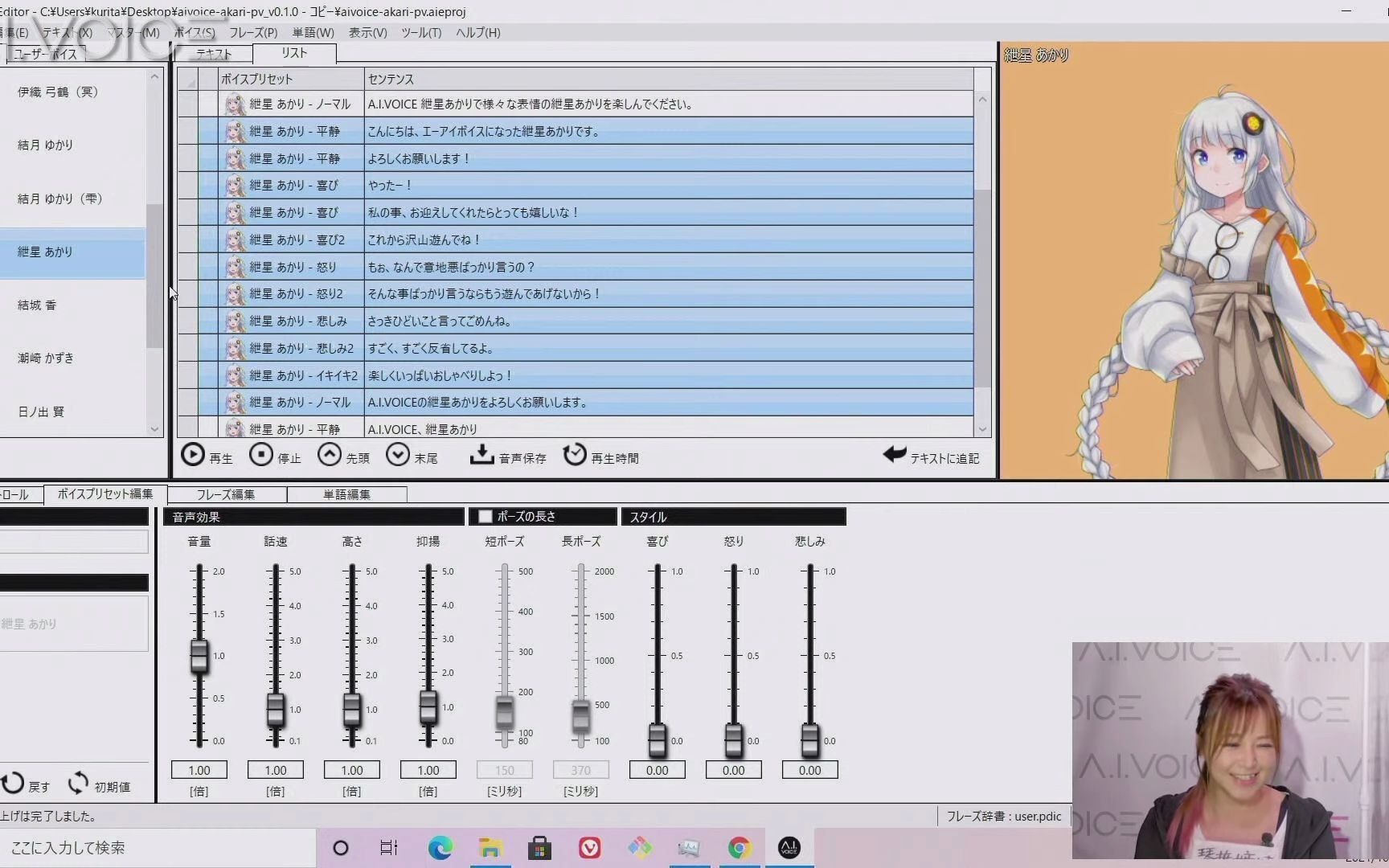Image resolution: width=1389 pixels, height=868 pixels.
Task: Click the 喜び value field
Action: [x=658, y=770]
